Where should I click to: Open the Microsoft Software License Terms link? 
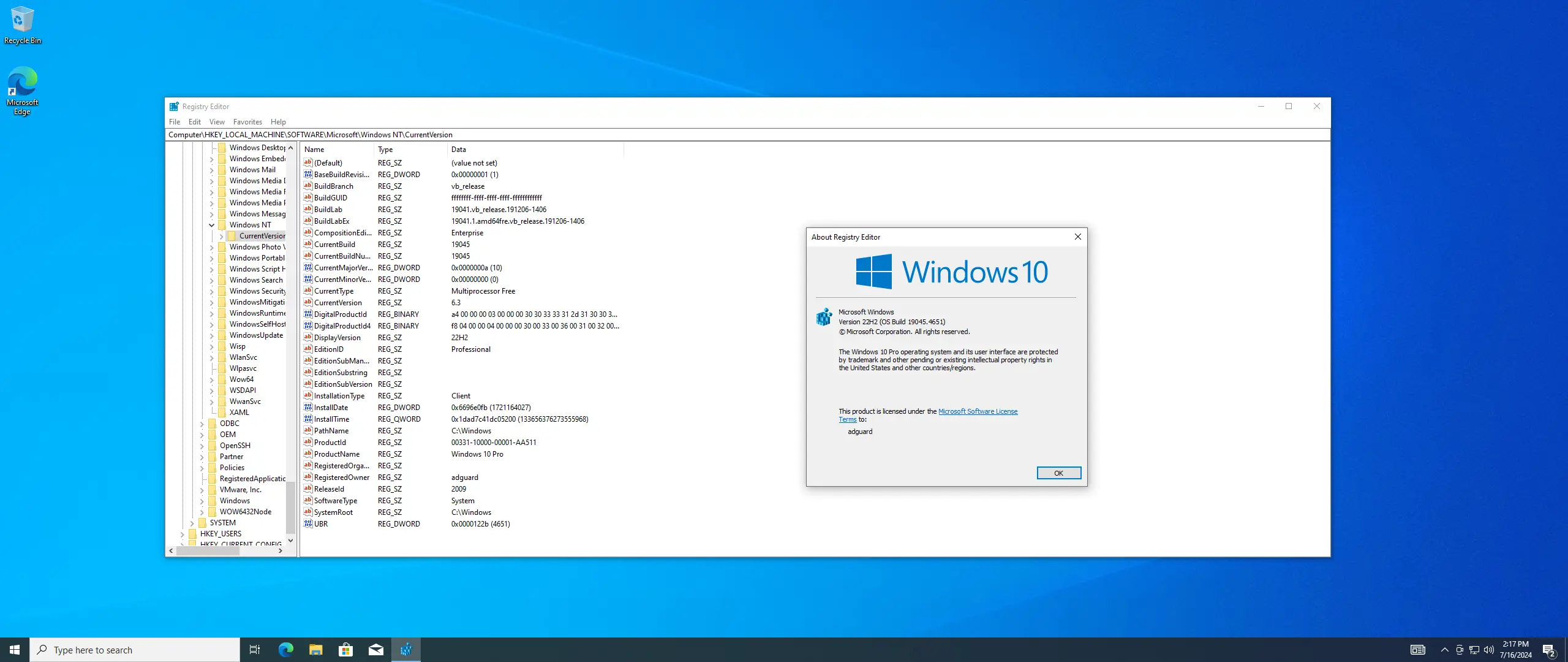tap(978, 411)
